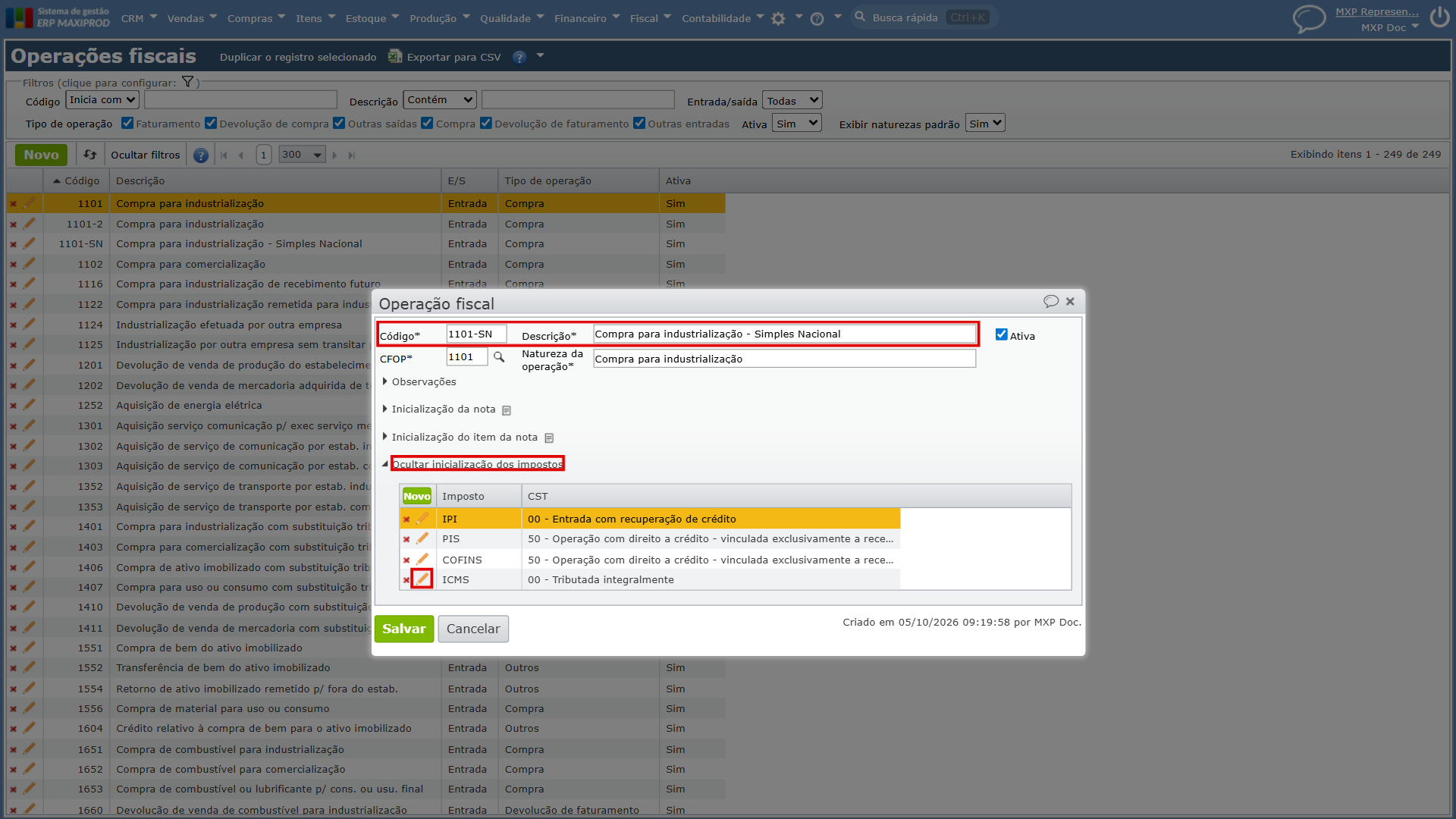Click the top bar help question icon
This screenshot has width=1456, height=819.
pyautogui.click(x=817, y=19)
